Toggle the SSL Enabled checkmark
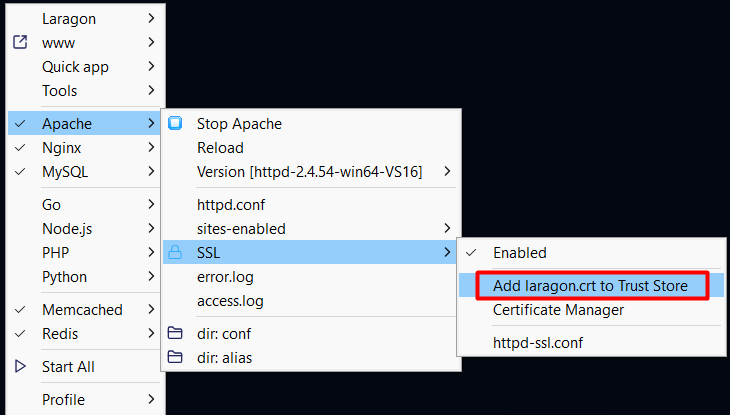This screenshot has width=730, height=415. pyautogui.click(x=473, y=253)
